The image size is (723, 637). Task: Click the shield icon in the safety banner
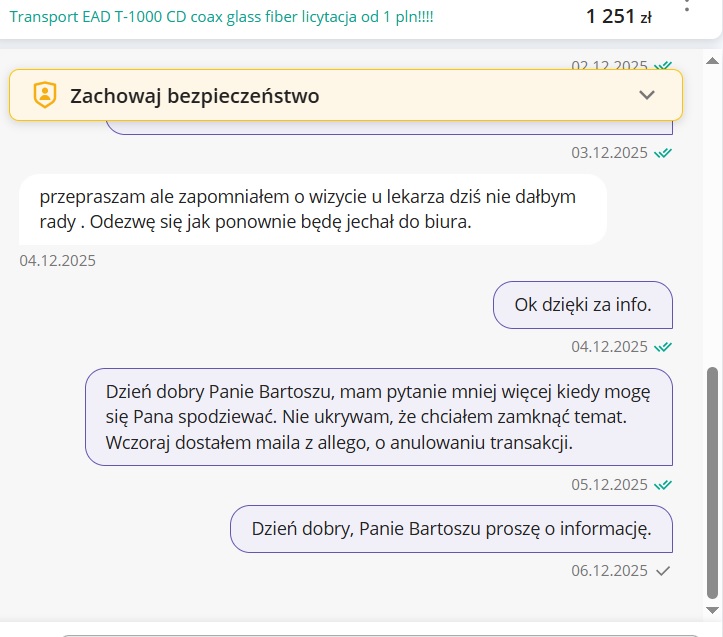click(45, 95)
